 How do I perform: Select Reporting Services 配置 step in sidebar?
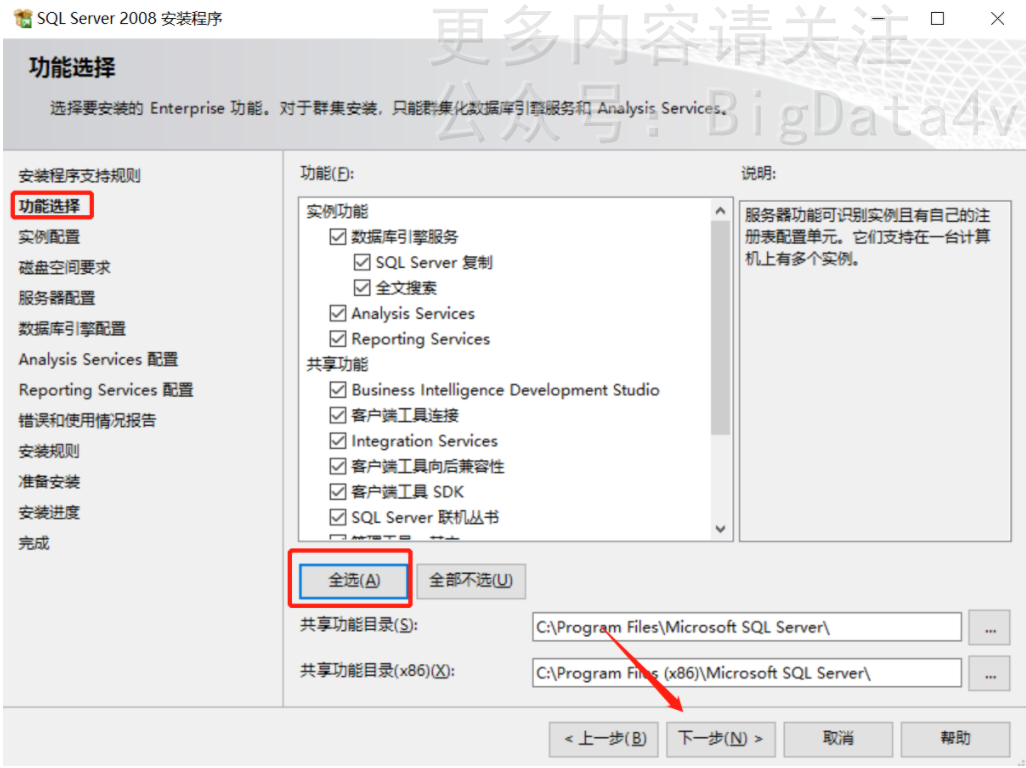pyautogui.click(x=106, y=390)
